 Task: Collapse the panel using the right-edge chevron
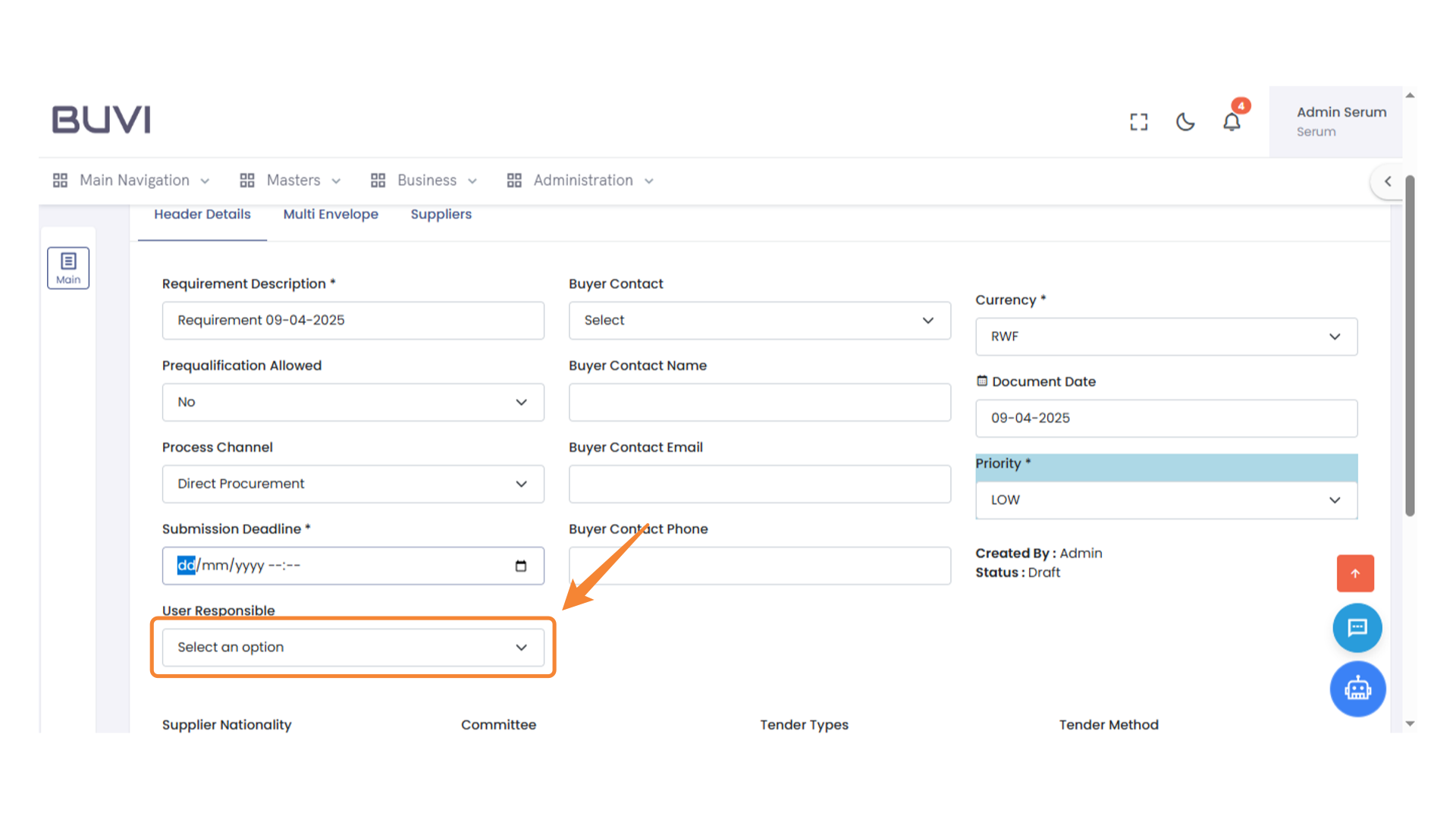[x=1388, y=181]
